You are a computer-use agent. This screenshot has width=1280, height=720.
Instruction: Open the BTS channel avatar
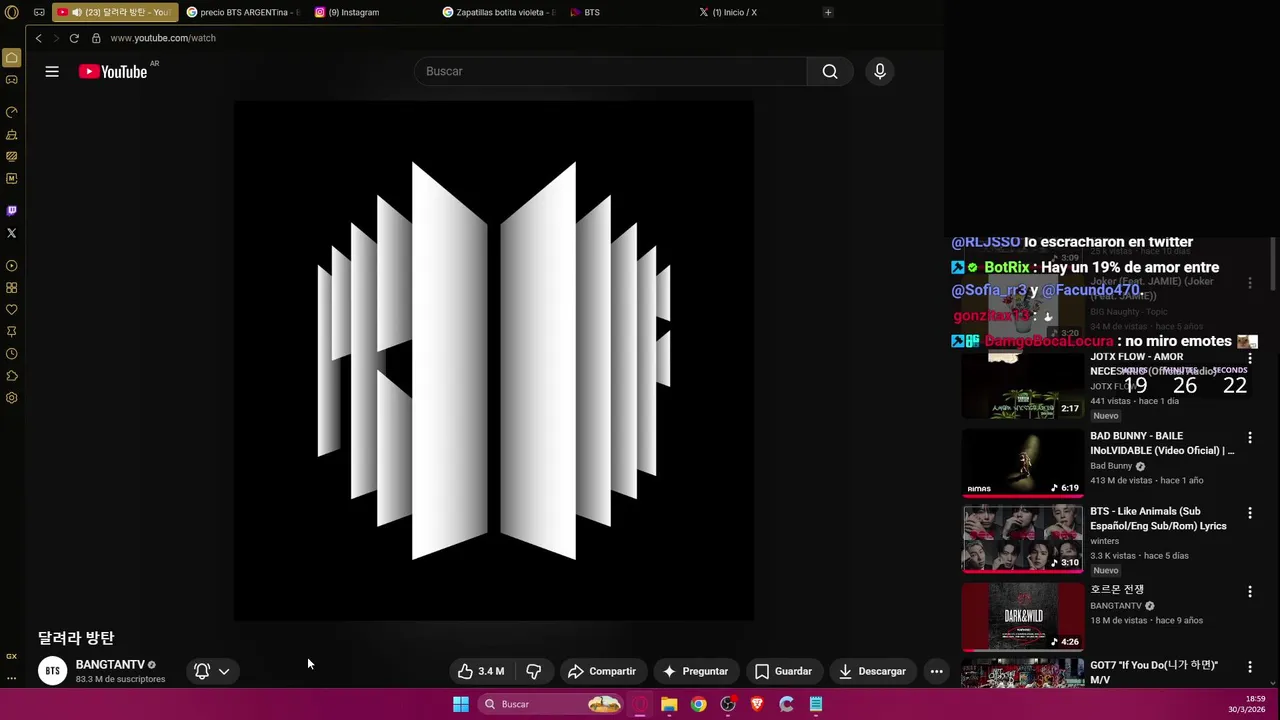pyautogui.click(x=53, y=671)
